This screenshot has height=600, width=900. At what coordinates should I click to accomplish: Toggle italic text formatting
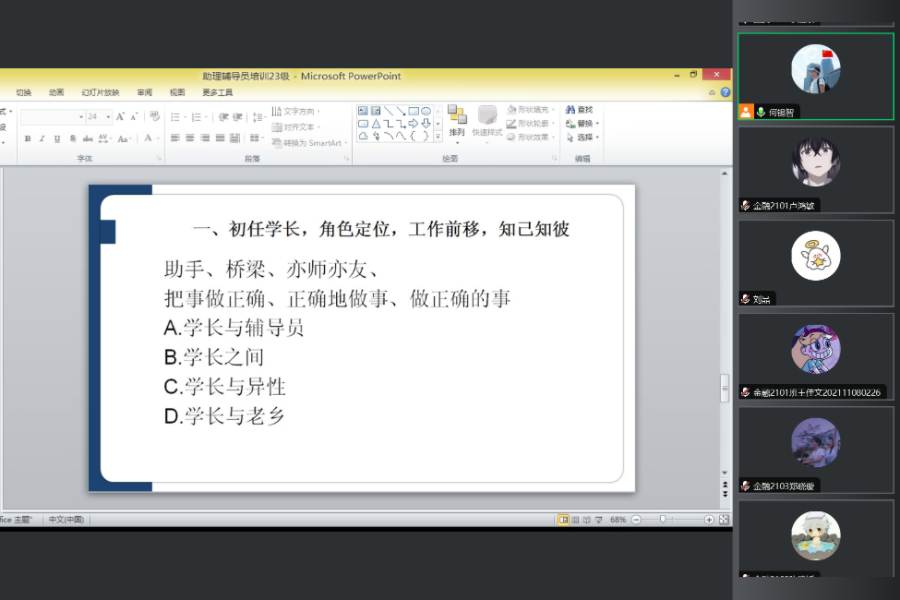42,138
